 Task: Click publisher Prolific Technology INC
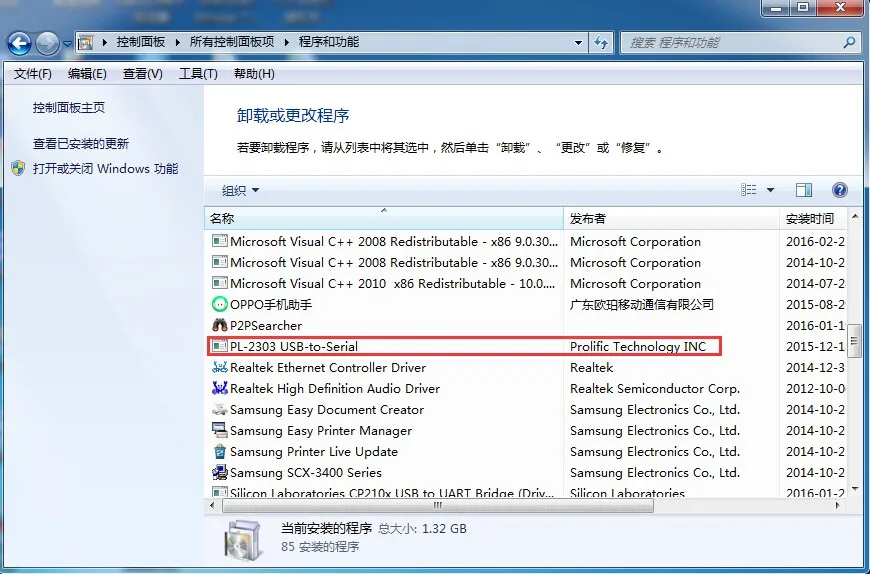pos(638,347)
